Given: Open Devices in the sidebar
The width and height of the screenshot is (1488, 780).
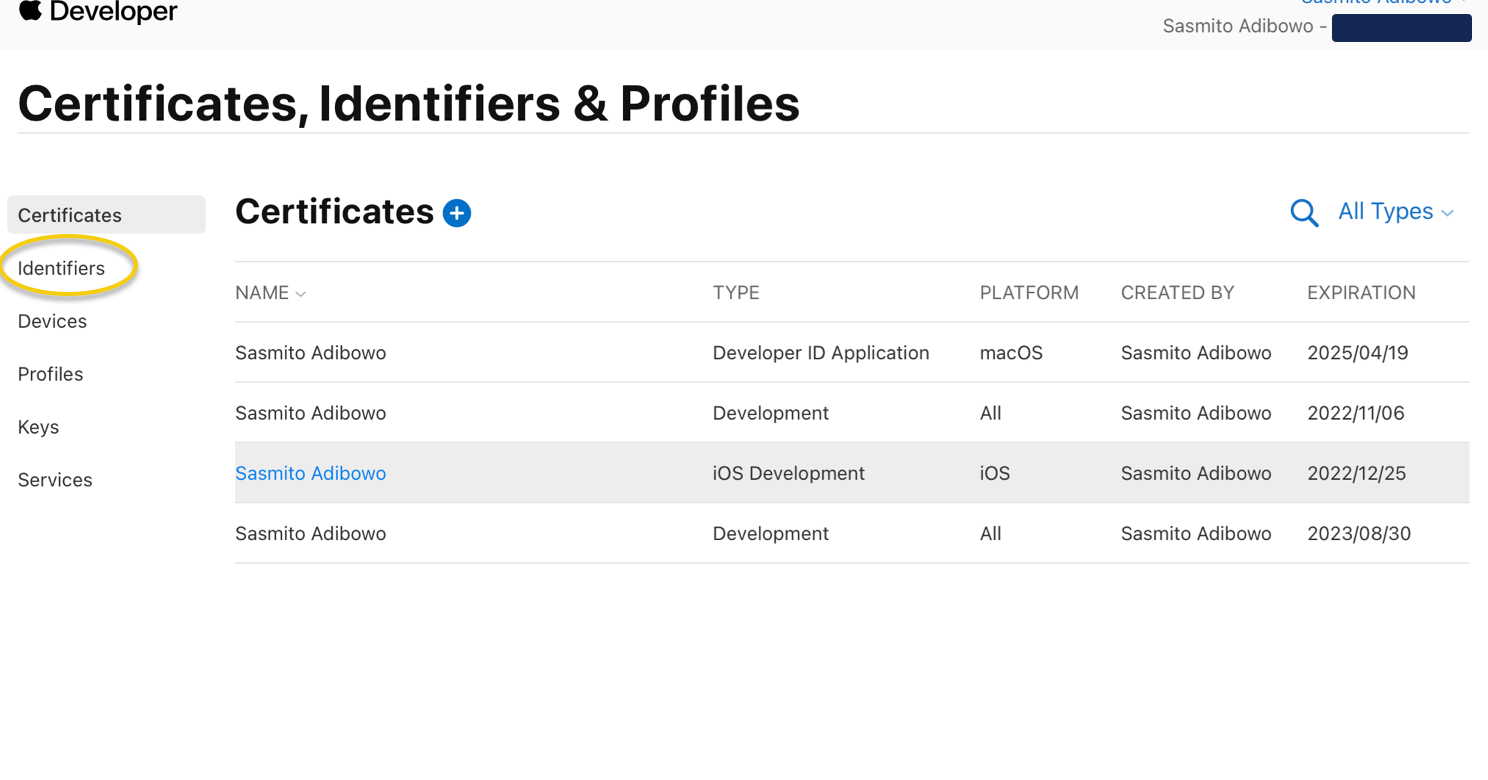Looking at the screenshot, I should (x=52, y=321).
